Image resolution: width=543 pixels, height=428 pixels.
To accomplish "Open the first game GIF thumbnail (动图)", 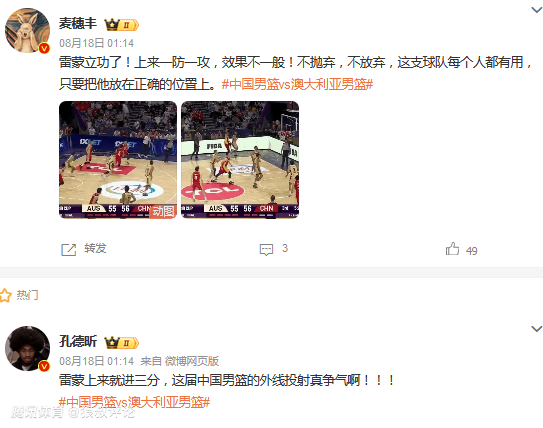I will pyautogui.click(x=118, y=160).
